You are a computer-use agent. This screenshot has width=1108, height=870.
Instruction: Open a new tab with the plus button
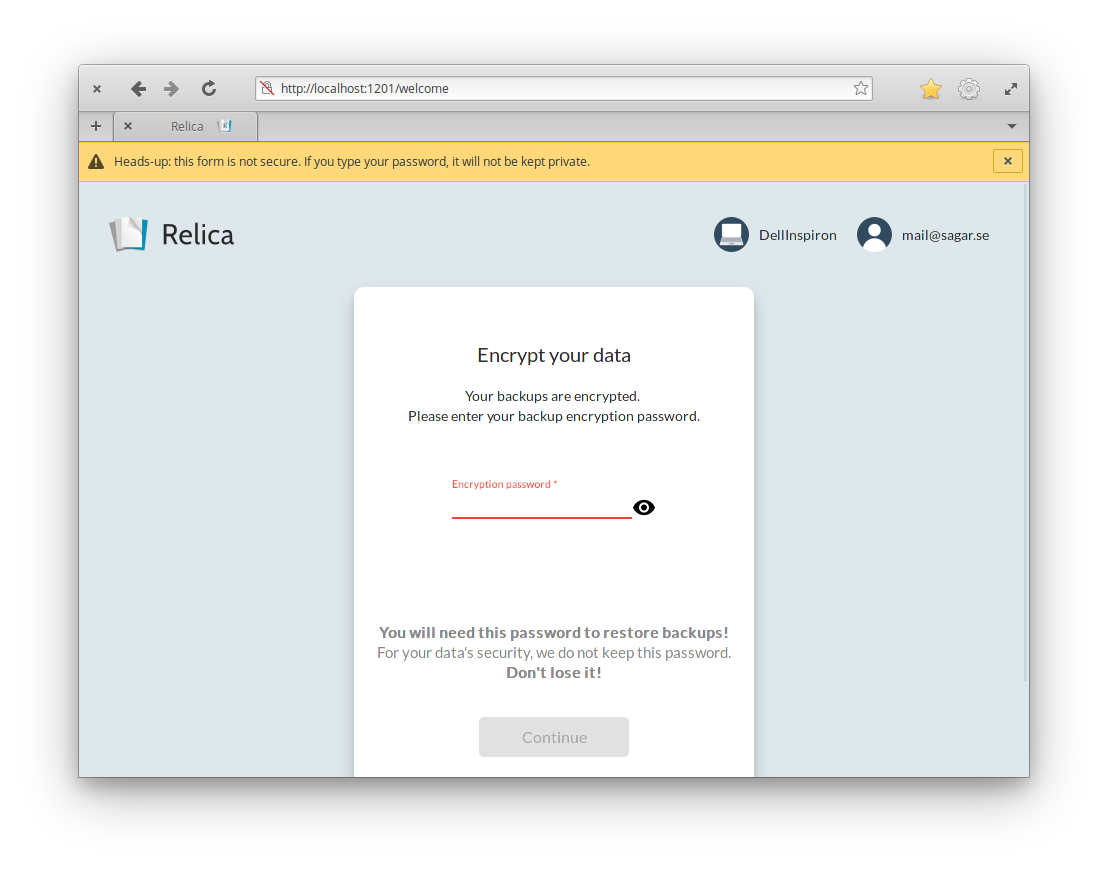tap(96, 126)
